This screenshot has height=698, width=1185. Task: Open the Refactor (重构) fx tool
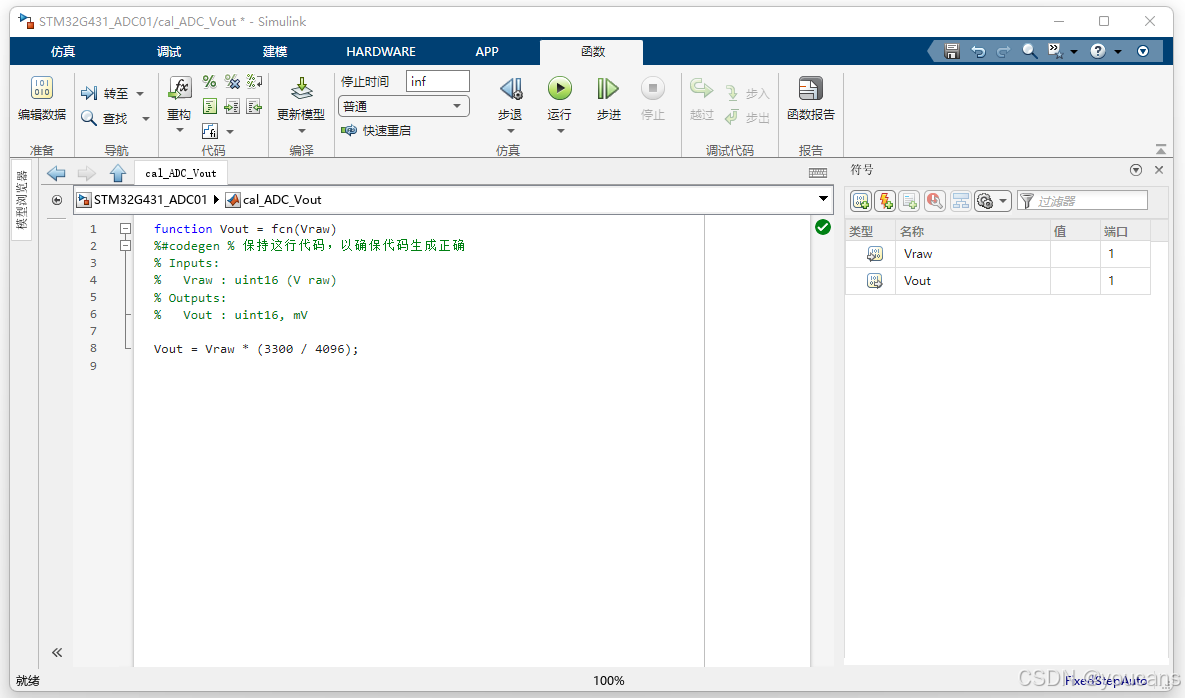coord(180,97)
